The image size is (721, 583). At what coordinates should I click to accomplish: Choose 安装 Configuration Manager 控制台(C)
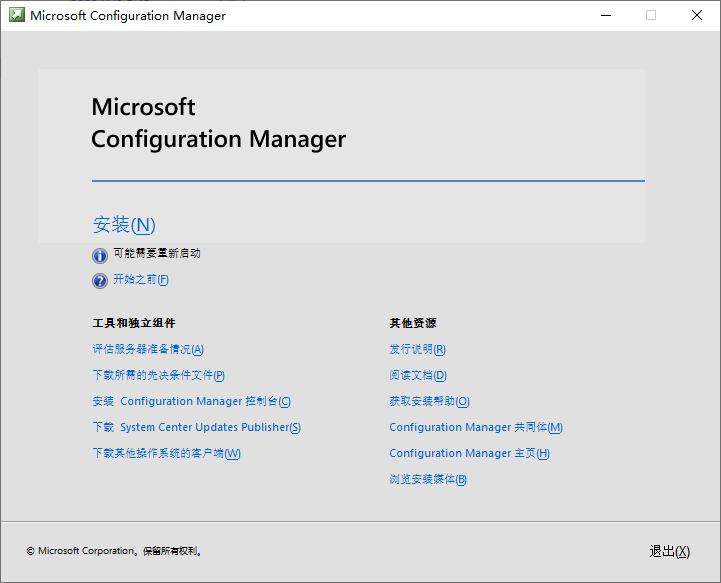point(191,401)
